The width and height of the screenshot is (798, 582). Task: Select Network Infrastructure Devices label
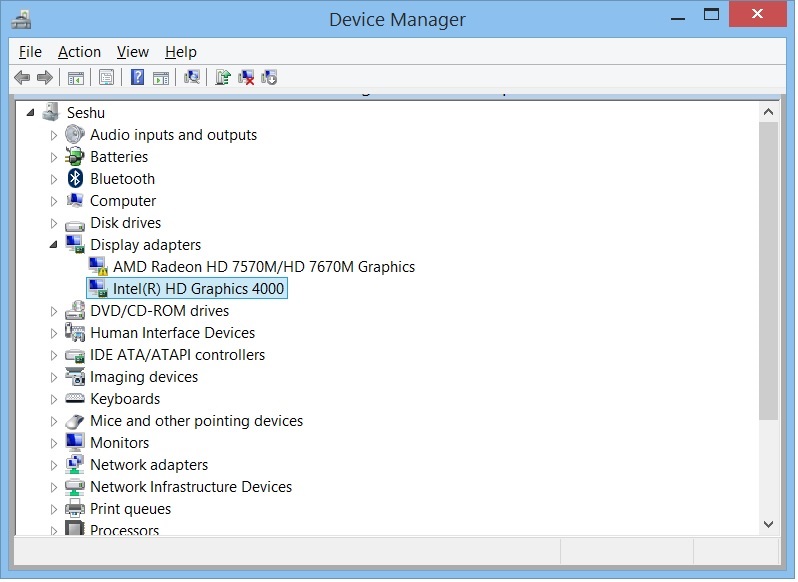191,486
